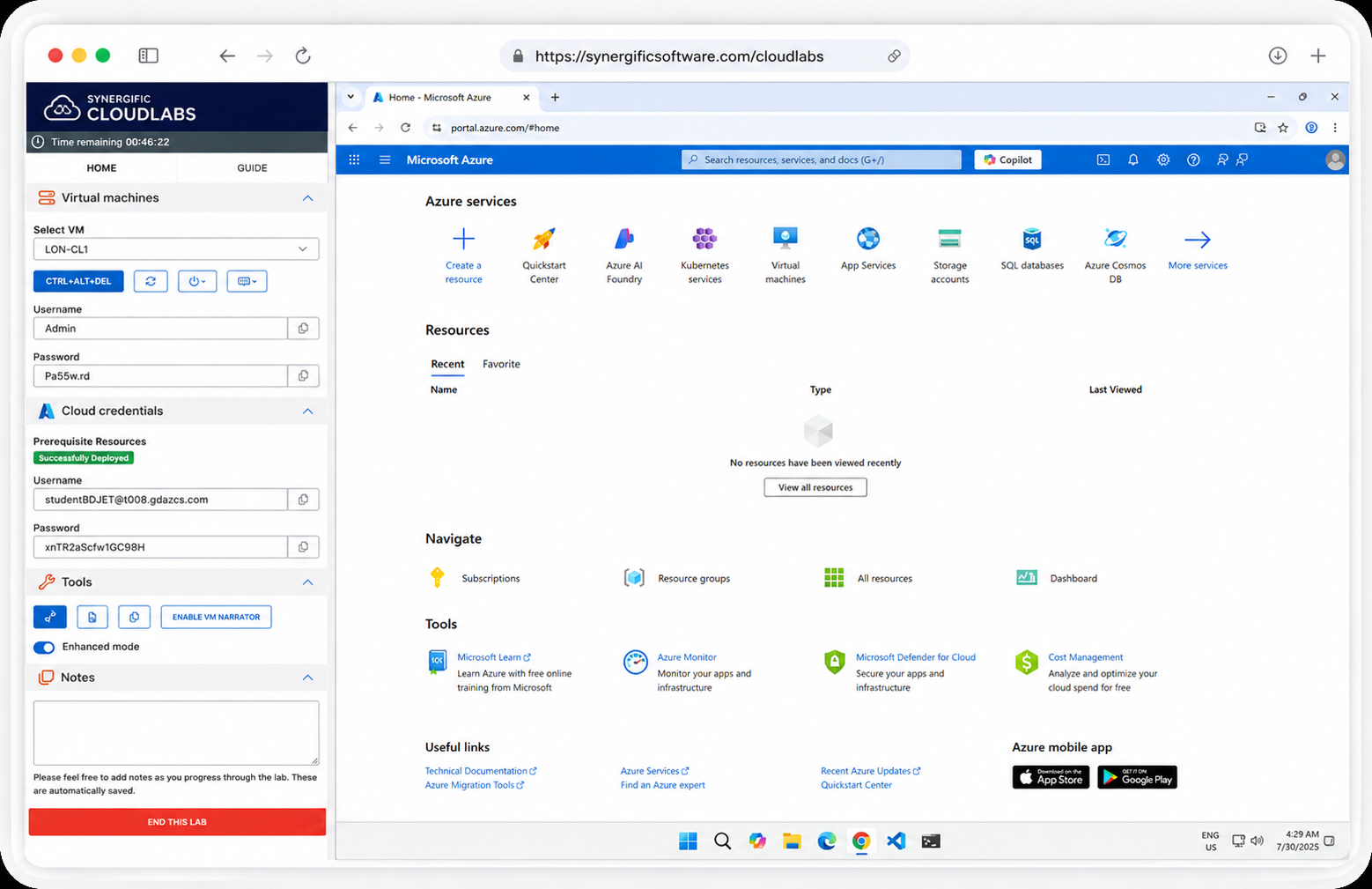
Task: Open Azure Cloud Shell icon in header
Action: pyautogui.click(x=1103, y=159)
